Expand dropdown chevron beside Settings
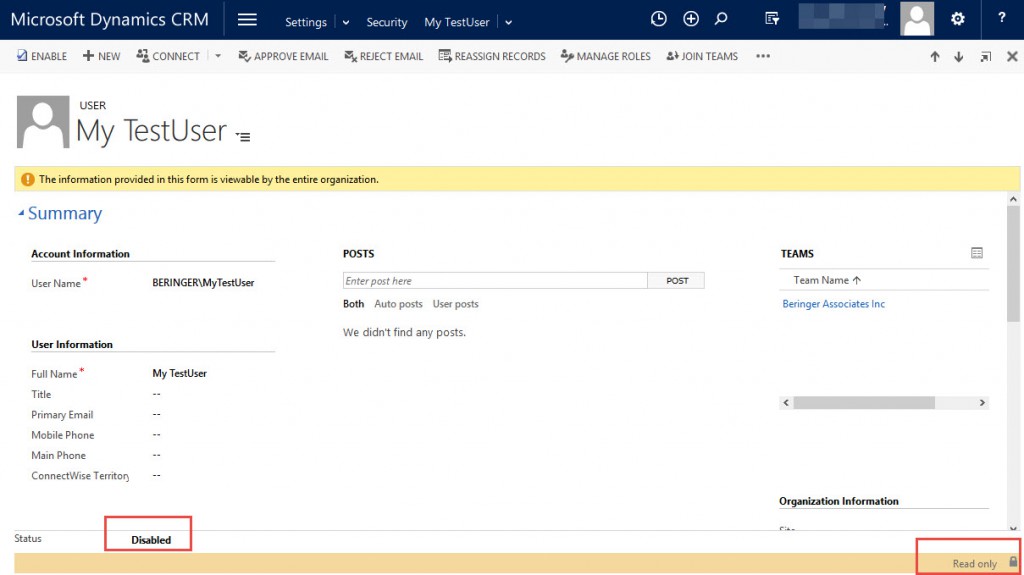This screenshot has width=1024, height=575. click(345, 22)
